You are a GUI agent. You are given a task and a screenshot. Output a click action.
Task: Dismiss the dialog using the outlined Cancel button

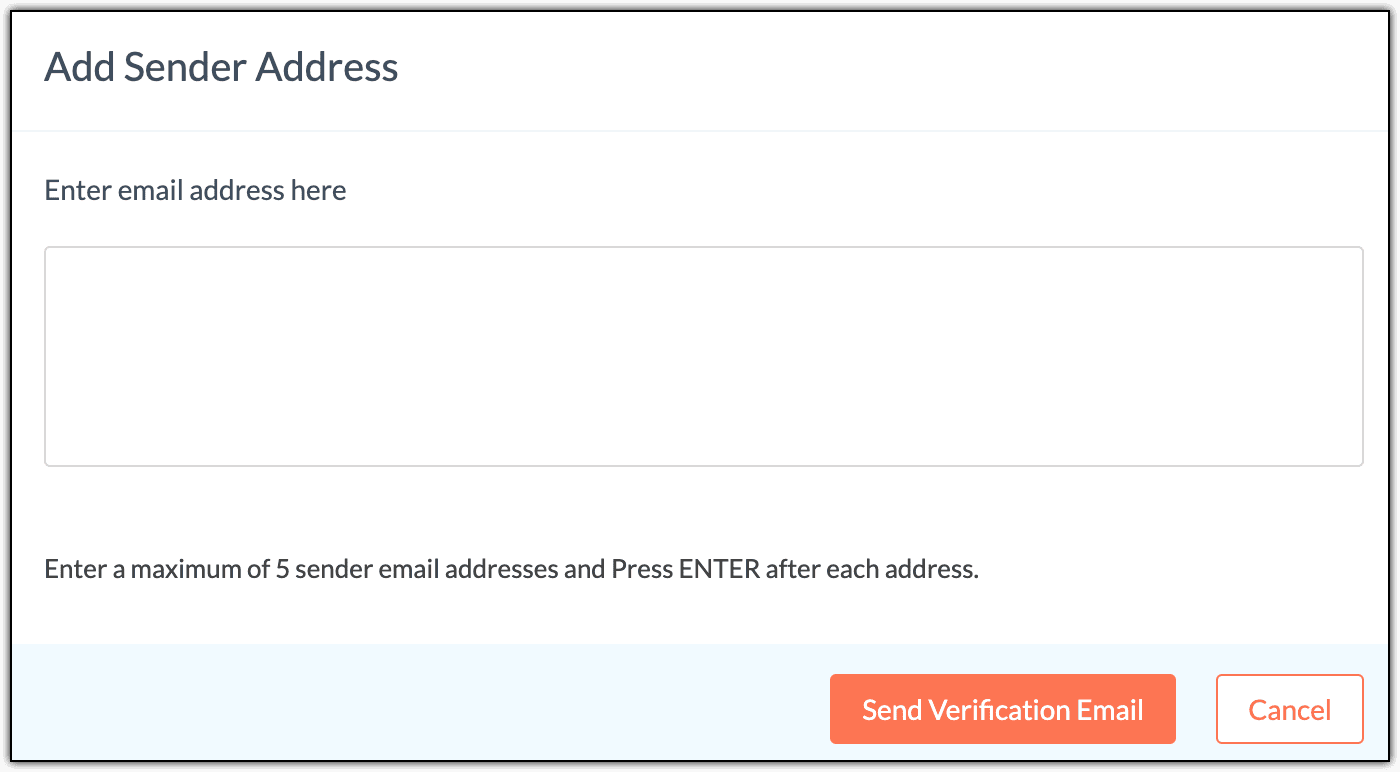tap(1289, 709)
